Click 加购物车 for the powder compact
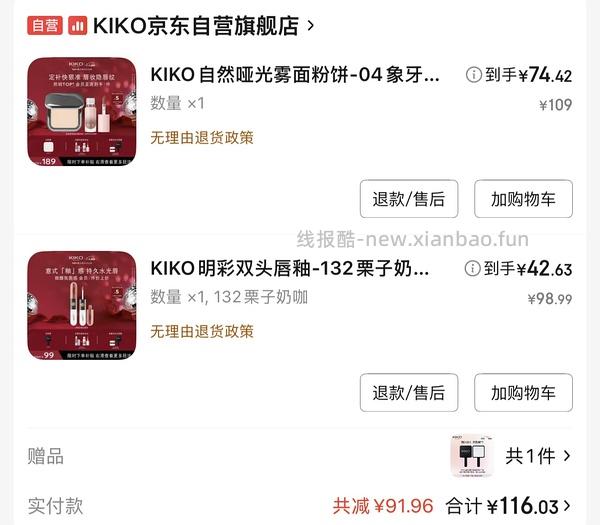The width and height of the screenshot is (600, 525). tap(523, 199)
